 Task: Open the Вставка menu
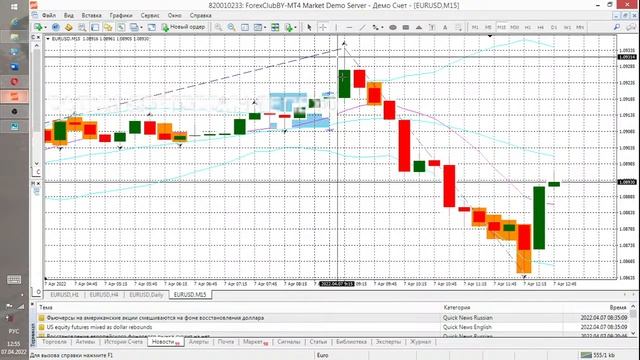click(91, 16)
